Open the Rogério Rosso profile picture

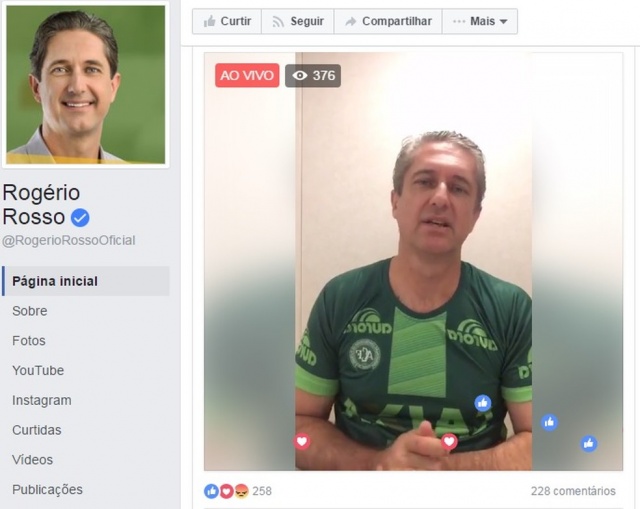(x=86, y=84)
